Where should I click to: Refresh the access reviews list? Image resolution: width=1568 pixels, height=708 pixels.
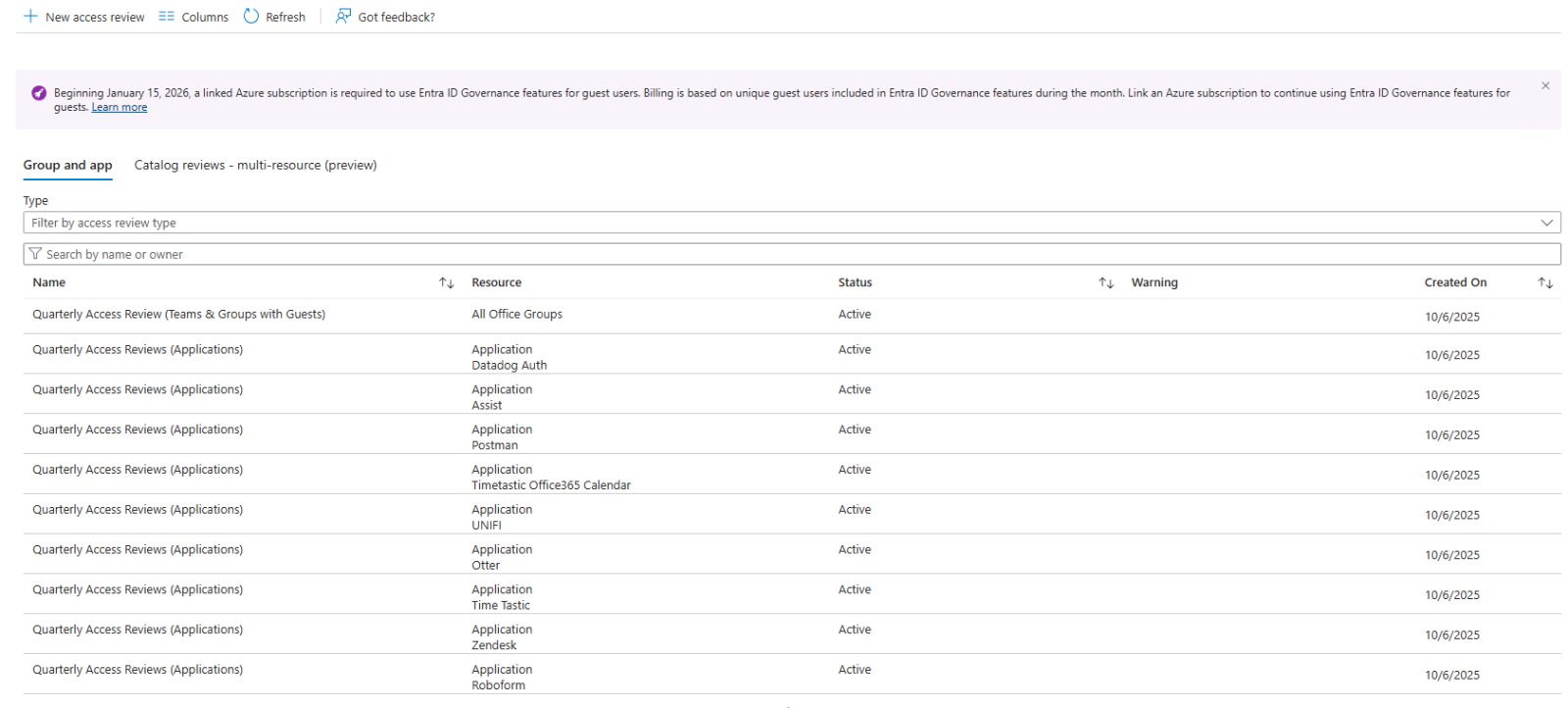[x=274, y=17]
